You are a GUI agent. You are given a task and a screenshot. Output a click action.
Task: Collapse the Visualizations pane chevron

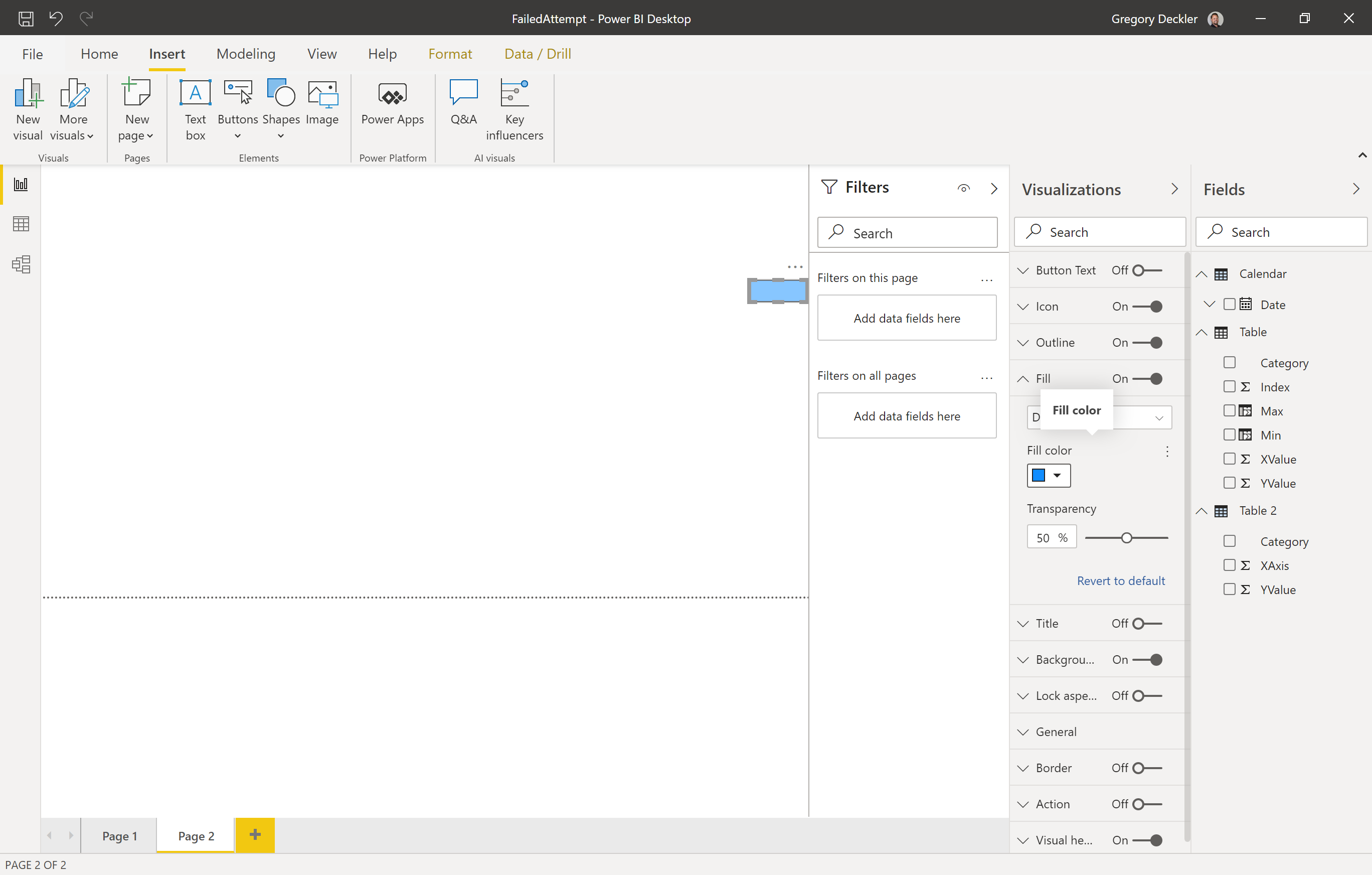[x=1174, y=189]
